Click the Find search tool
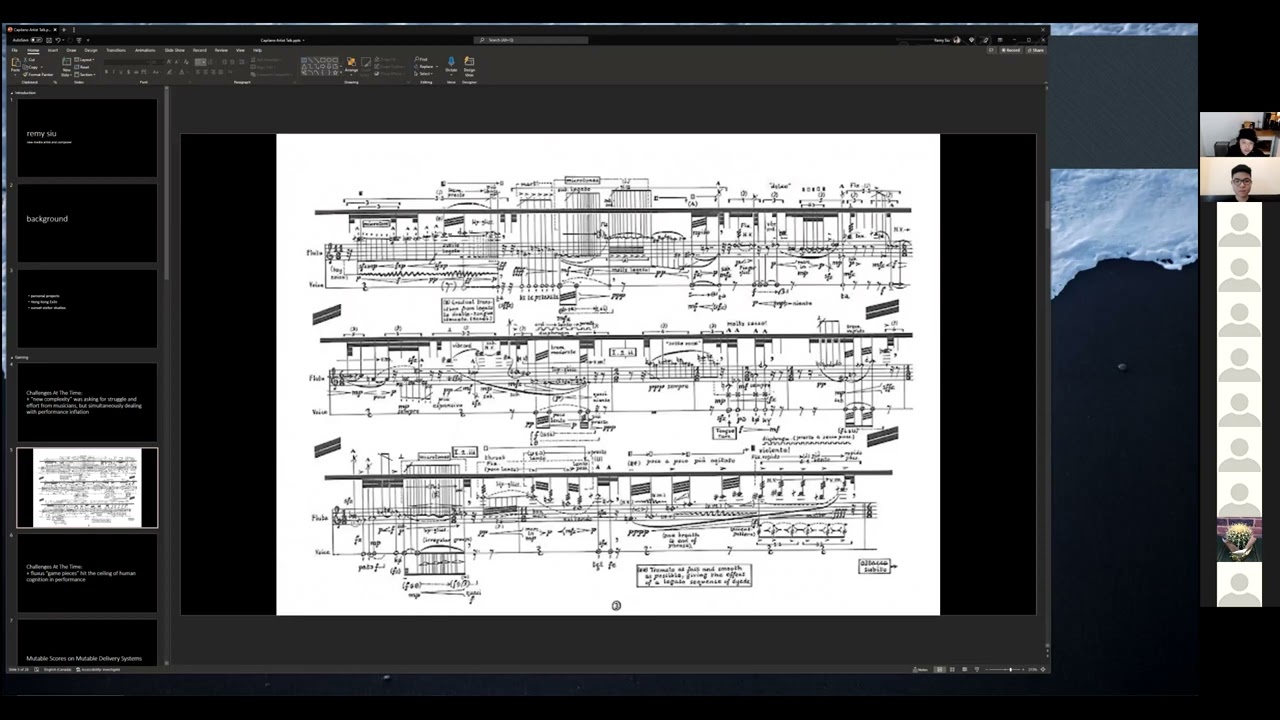 [422, 59]
